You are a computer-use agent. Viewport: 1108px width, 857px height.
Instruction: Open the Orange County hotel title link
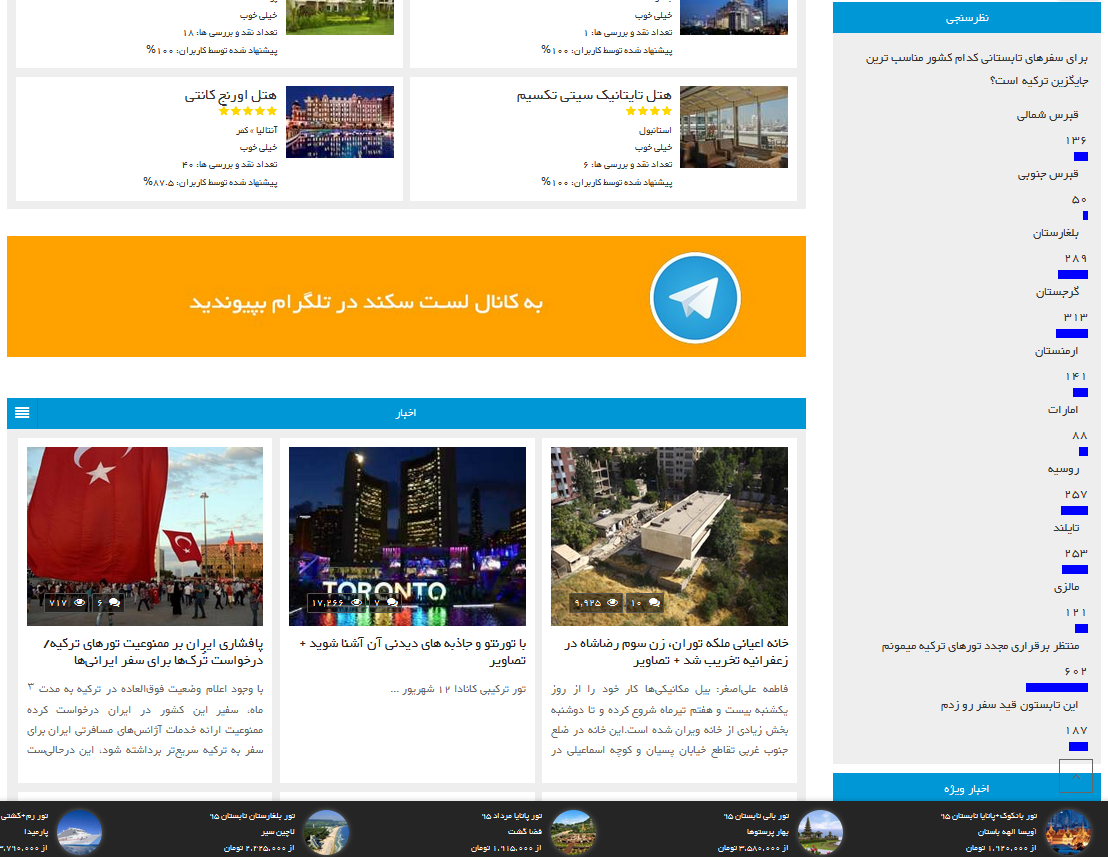pos(231,95)
